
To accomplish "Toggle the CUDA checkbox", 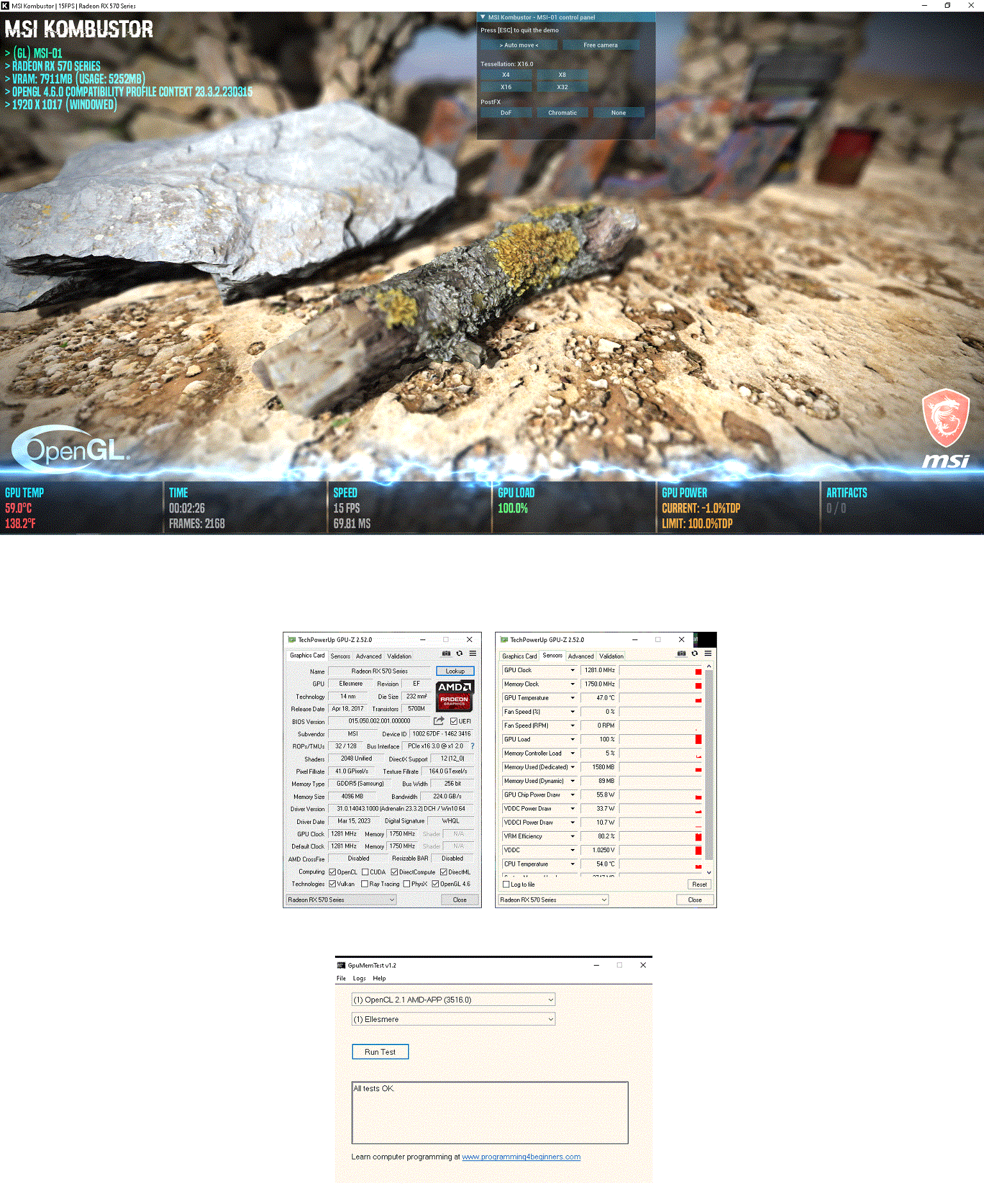I will coord(365,872).
